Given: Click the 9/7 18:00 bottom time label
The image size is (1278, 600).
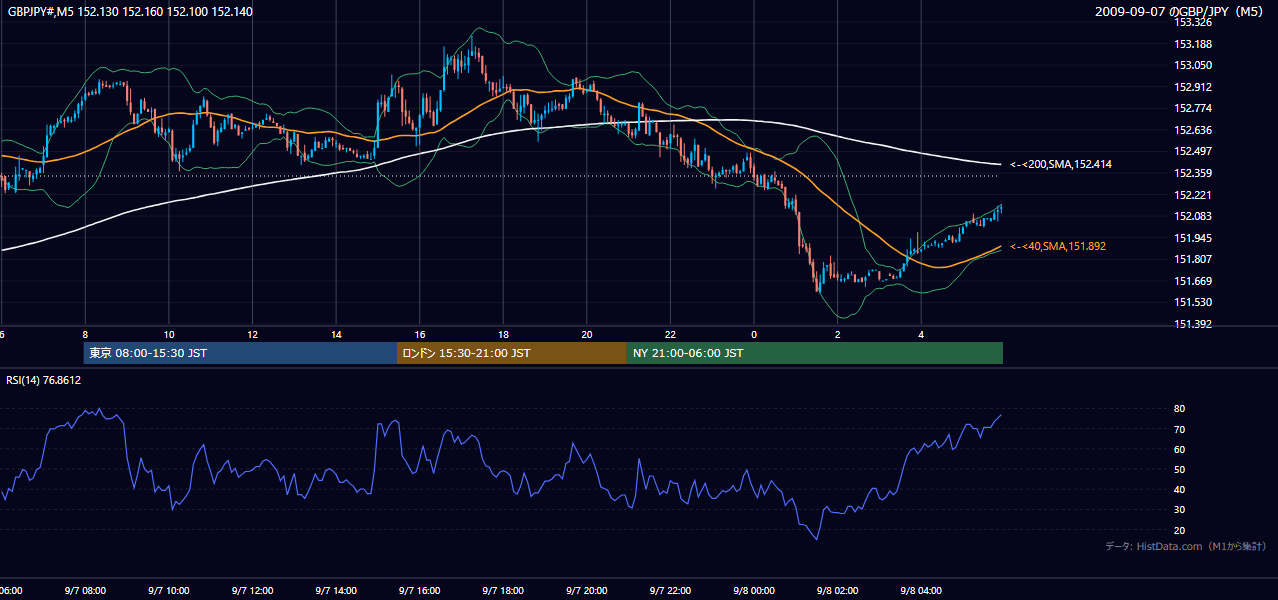Looking at the screenshot, I should click(503, 591).
